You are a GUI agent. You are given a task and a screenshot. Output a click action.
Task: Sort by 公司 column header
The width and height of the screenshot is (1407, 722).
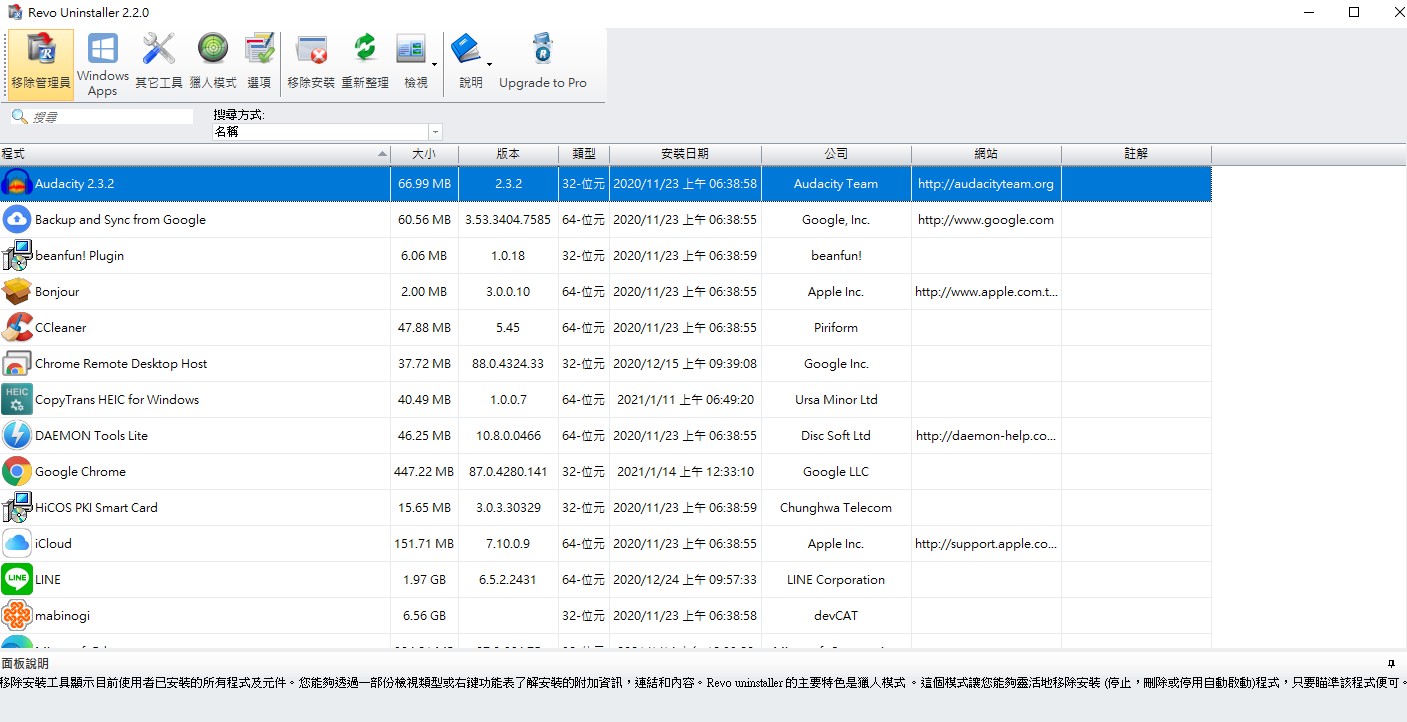click(836, 154)
